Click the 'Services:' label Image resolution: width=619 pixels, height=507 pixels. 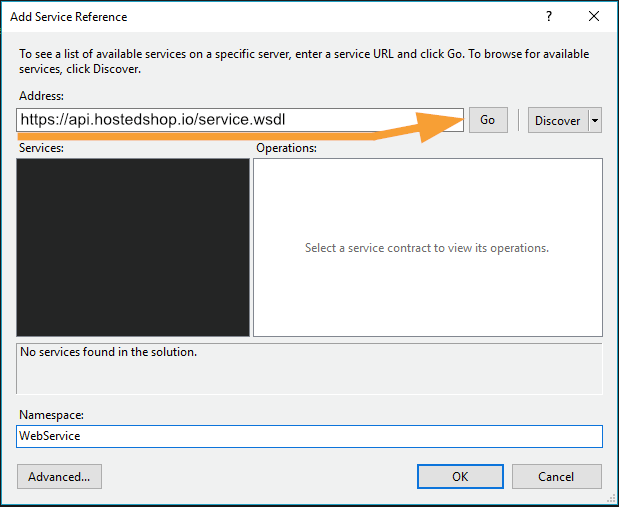coord(40,148)
